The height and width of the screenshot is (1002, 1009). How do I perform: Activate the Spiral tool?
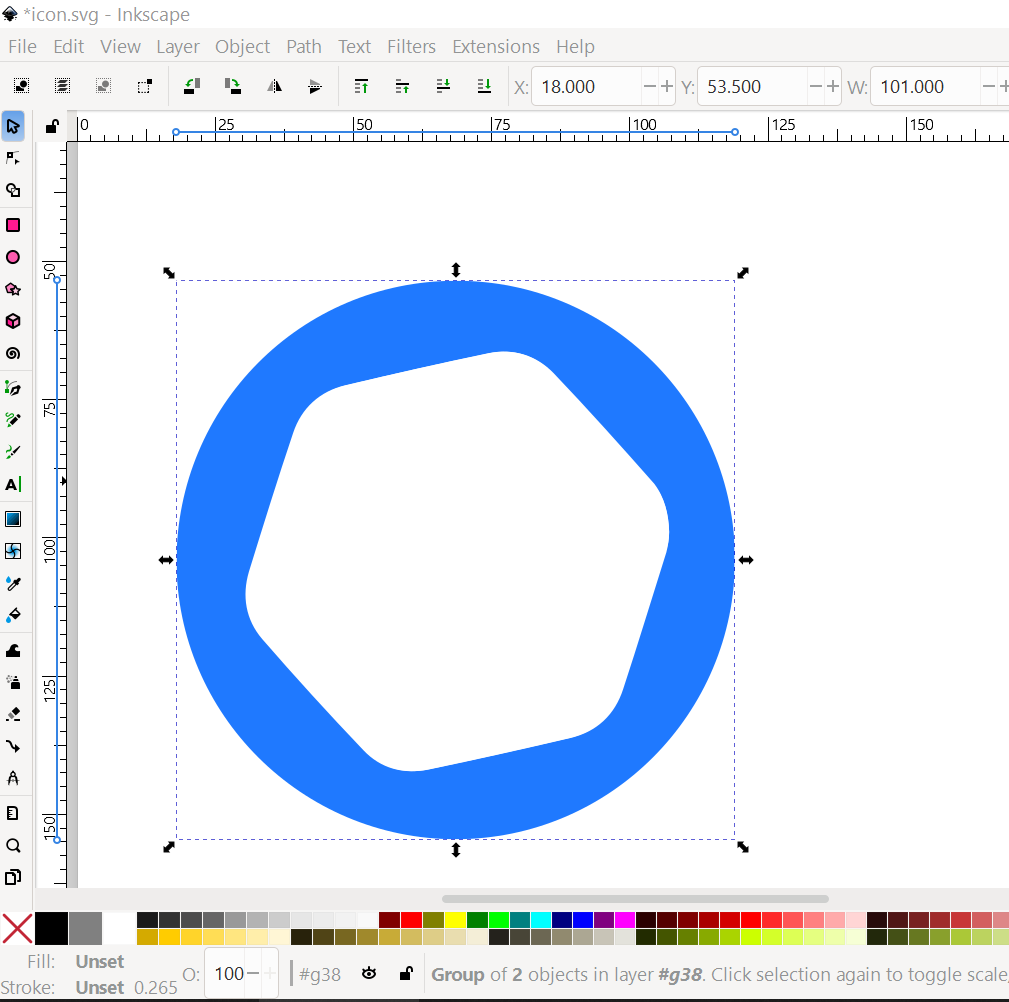[x=13, y=353]
